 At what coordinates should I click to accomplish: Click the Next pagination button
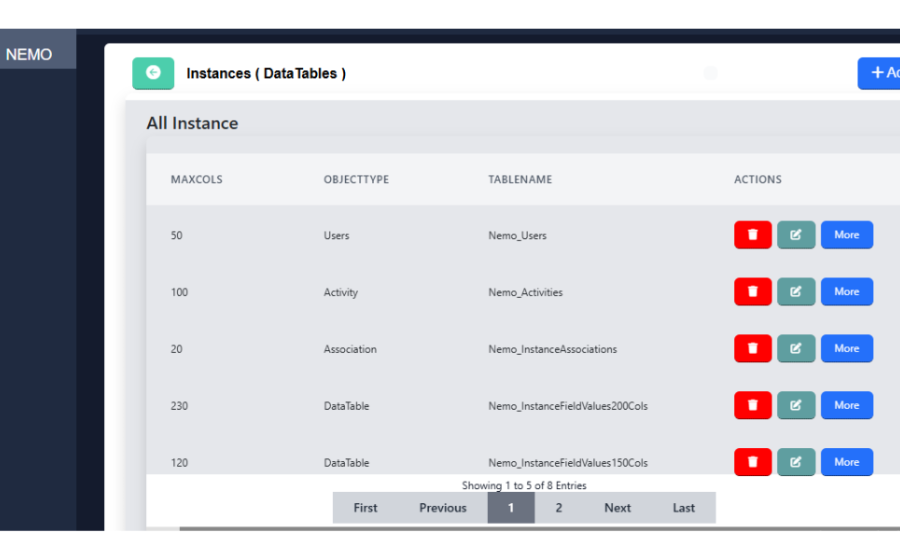[x=617, y=508]
